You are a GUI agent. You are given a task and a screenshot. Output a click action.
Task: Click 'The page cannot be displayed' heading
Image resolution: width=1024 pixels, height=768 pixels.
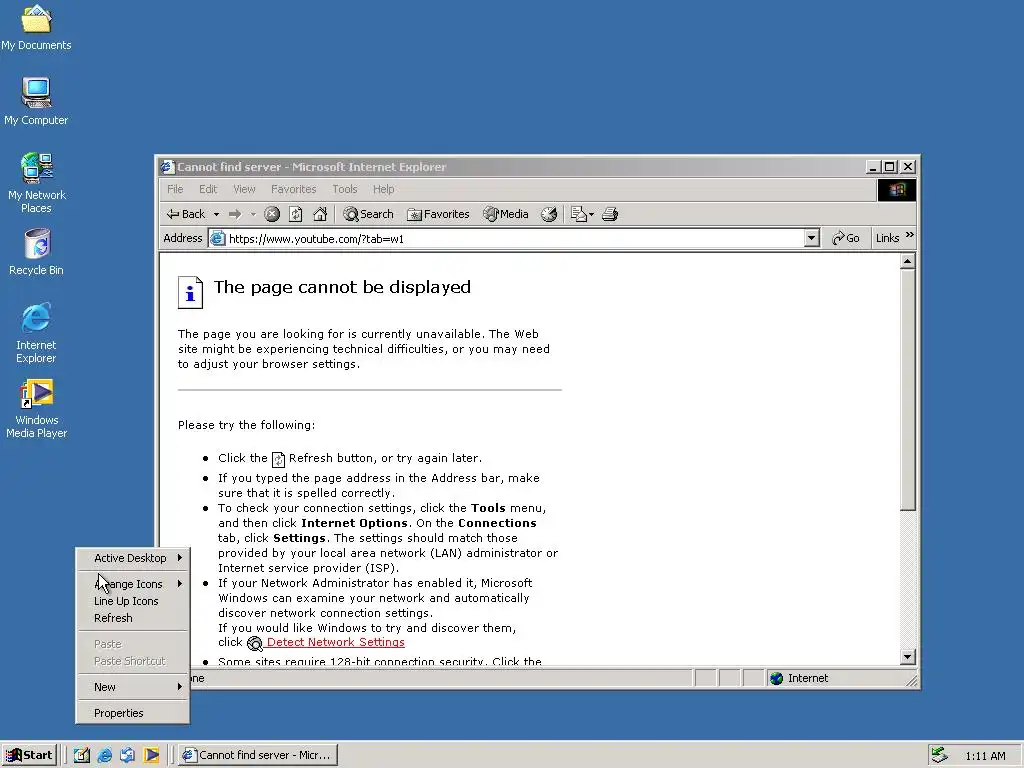point(342,287)
